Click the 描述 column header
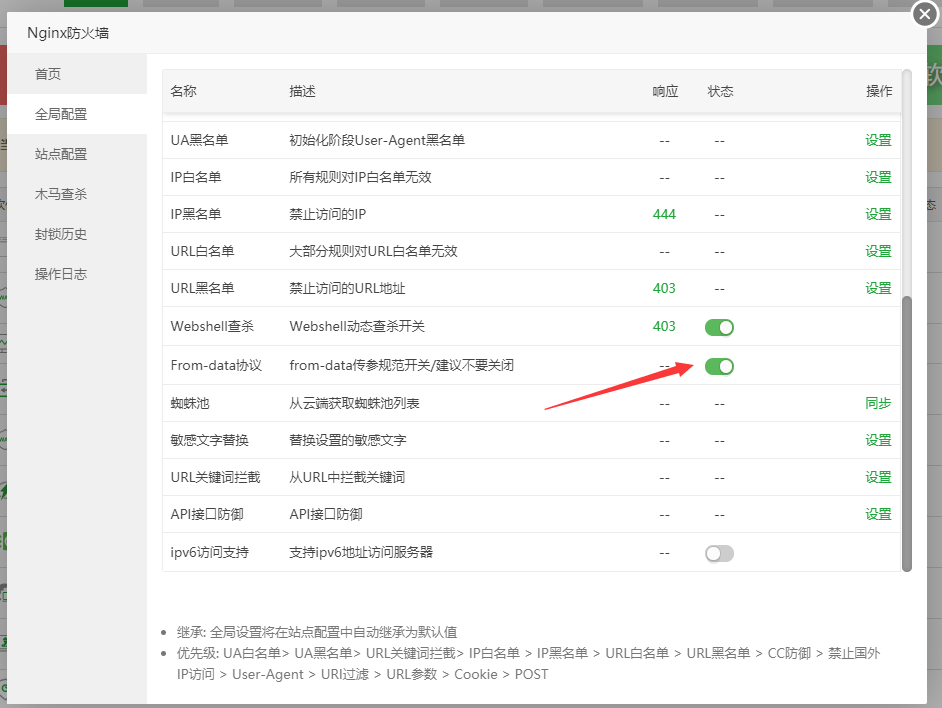942x708 pixels. (302, 91)
